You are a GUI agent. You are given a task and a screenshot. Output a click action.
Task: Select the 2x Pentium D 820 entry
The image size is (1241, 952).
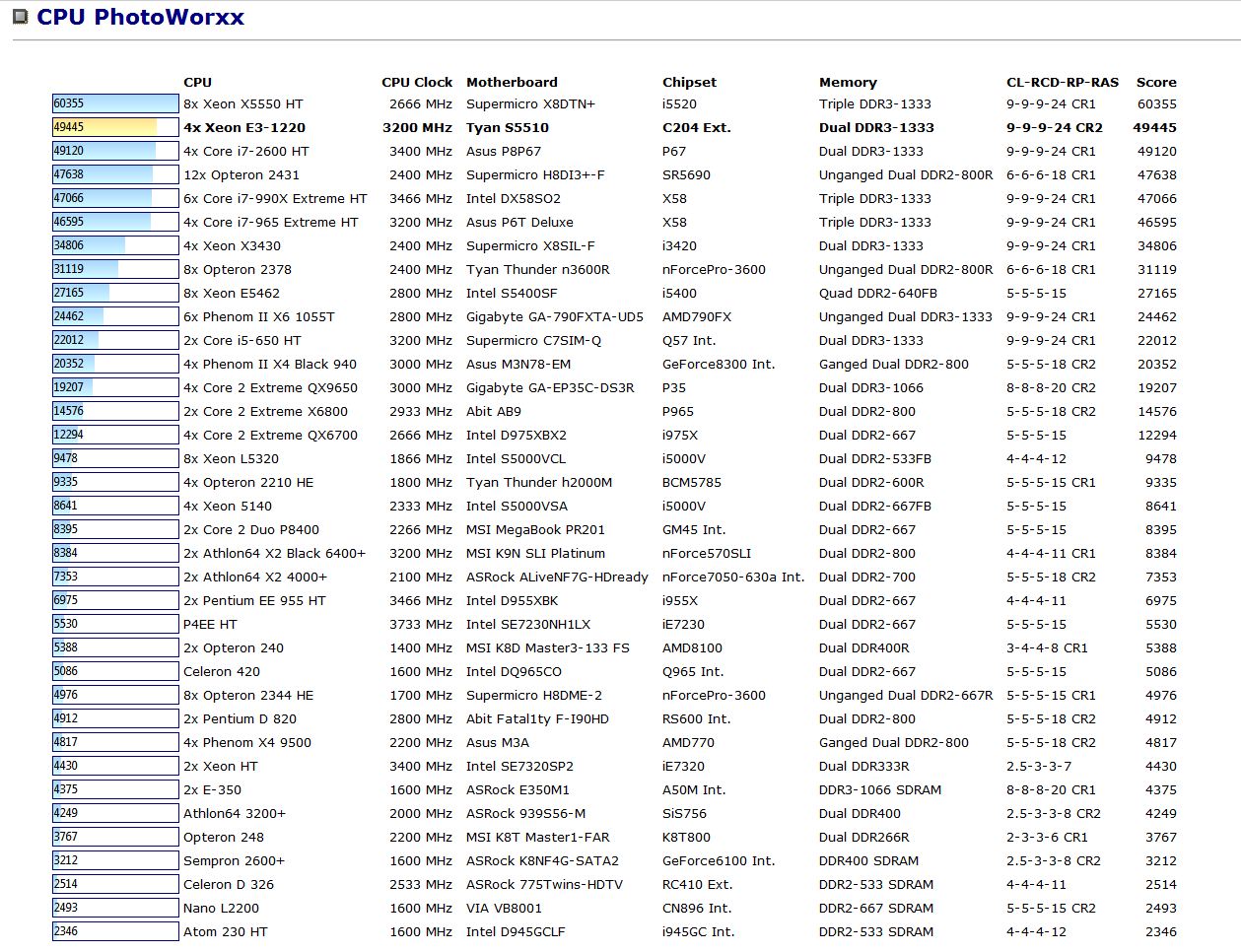click(240, 718)
